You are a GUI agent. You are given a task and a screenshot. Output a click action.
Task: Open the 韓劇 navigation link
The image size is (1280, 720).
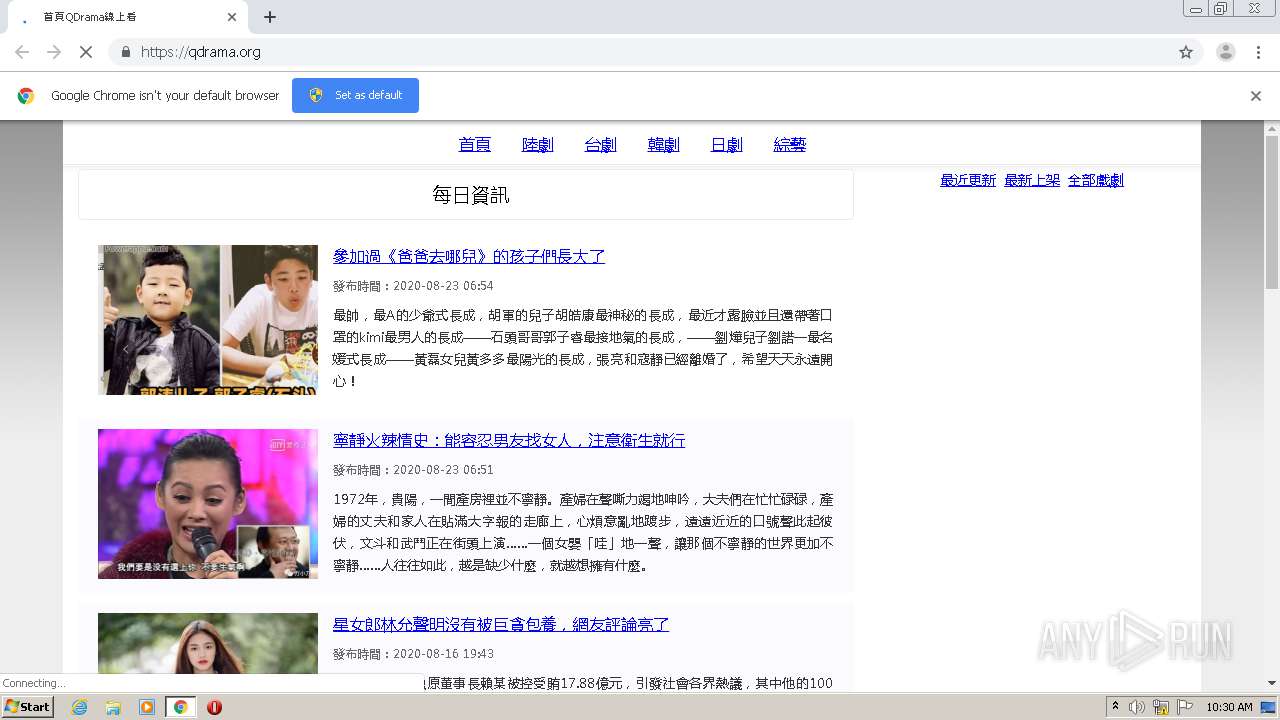pyautogui.click(x=663, y=144)
